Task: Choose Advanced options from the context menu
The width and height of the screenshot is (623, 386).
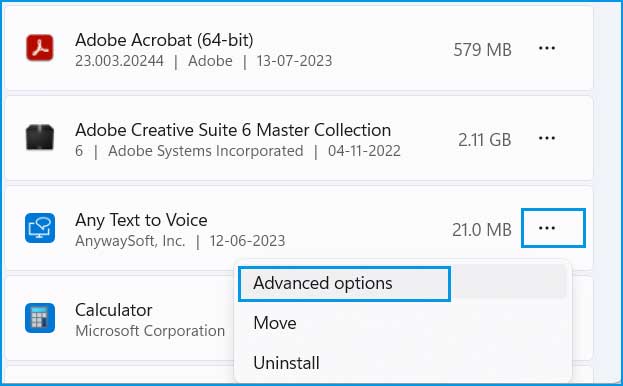Action: click(344, 284)
